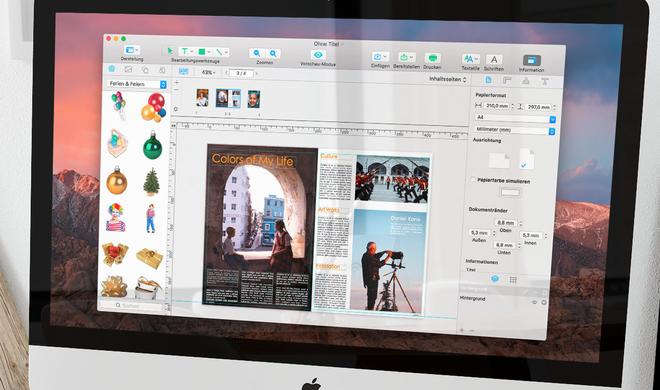Switch to the Document inspector tab
Image resolution: width=660 pixels, height=390 pixels.
[x=489, y=80]
